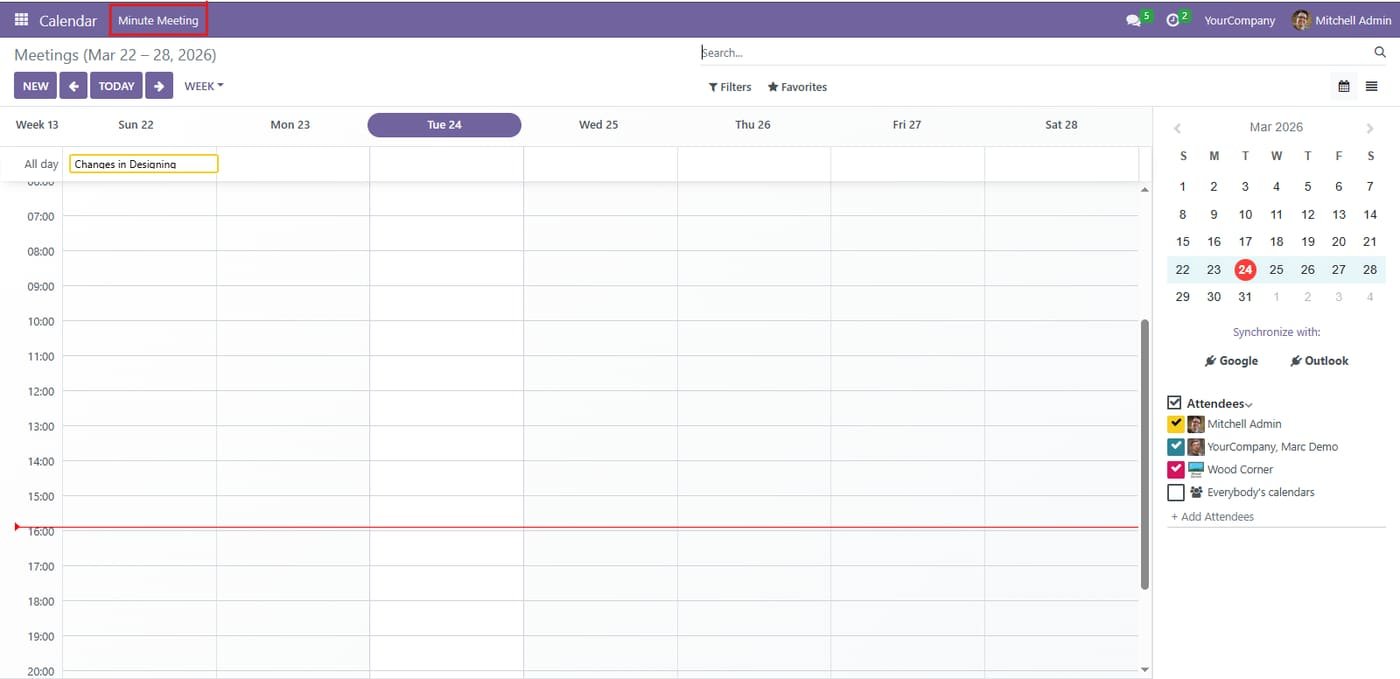Viewport: 1400px width, 679px height.
Task: Open the Calendar app title
Action: 68,20
